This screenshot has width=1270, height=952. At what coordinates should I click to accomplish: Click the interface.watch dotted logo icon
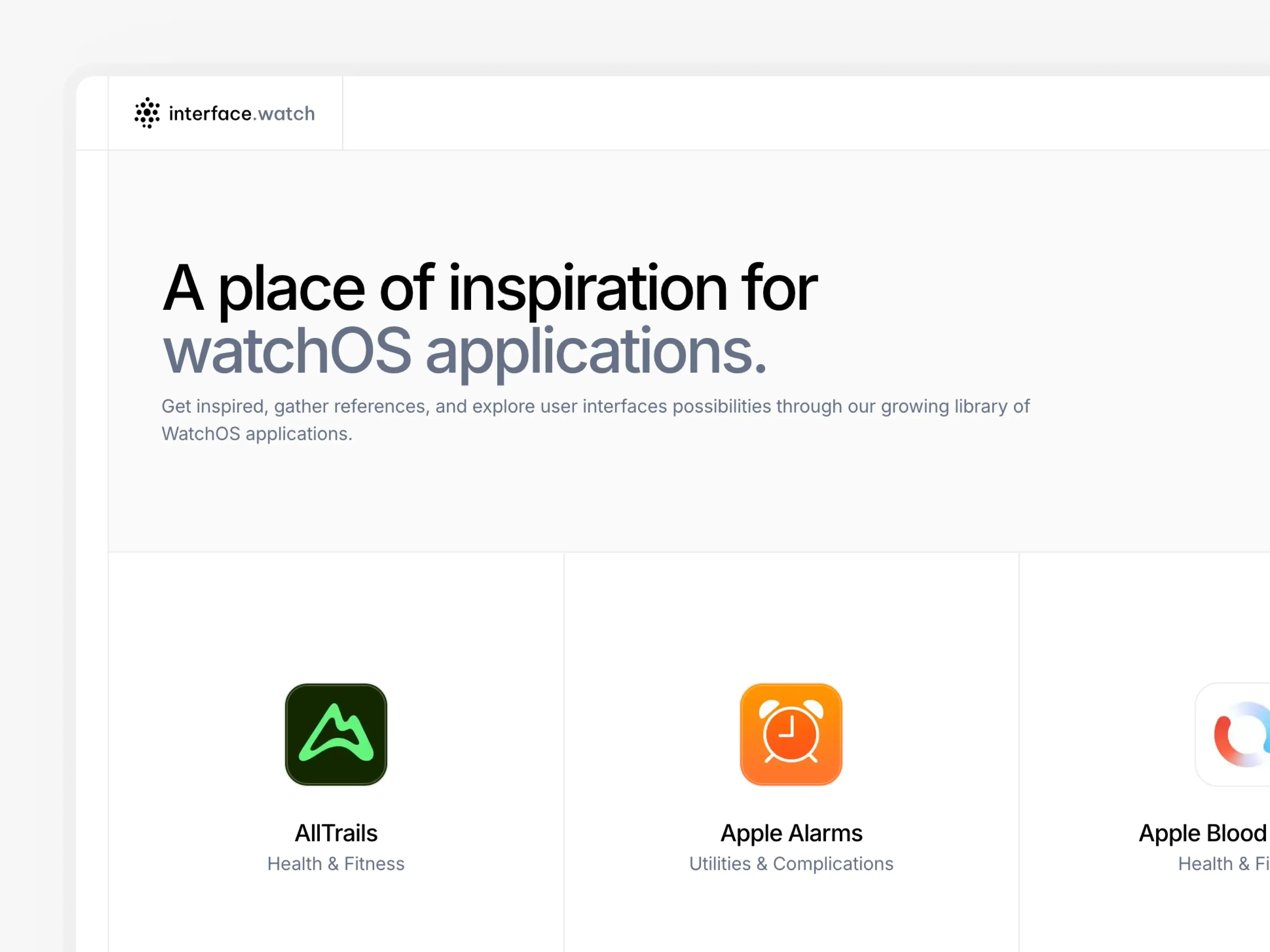tap(147, 113)
